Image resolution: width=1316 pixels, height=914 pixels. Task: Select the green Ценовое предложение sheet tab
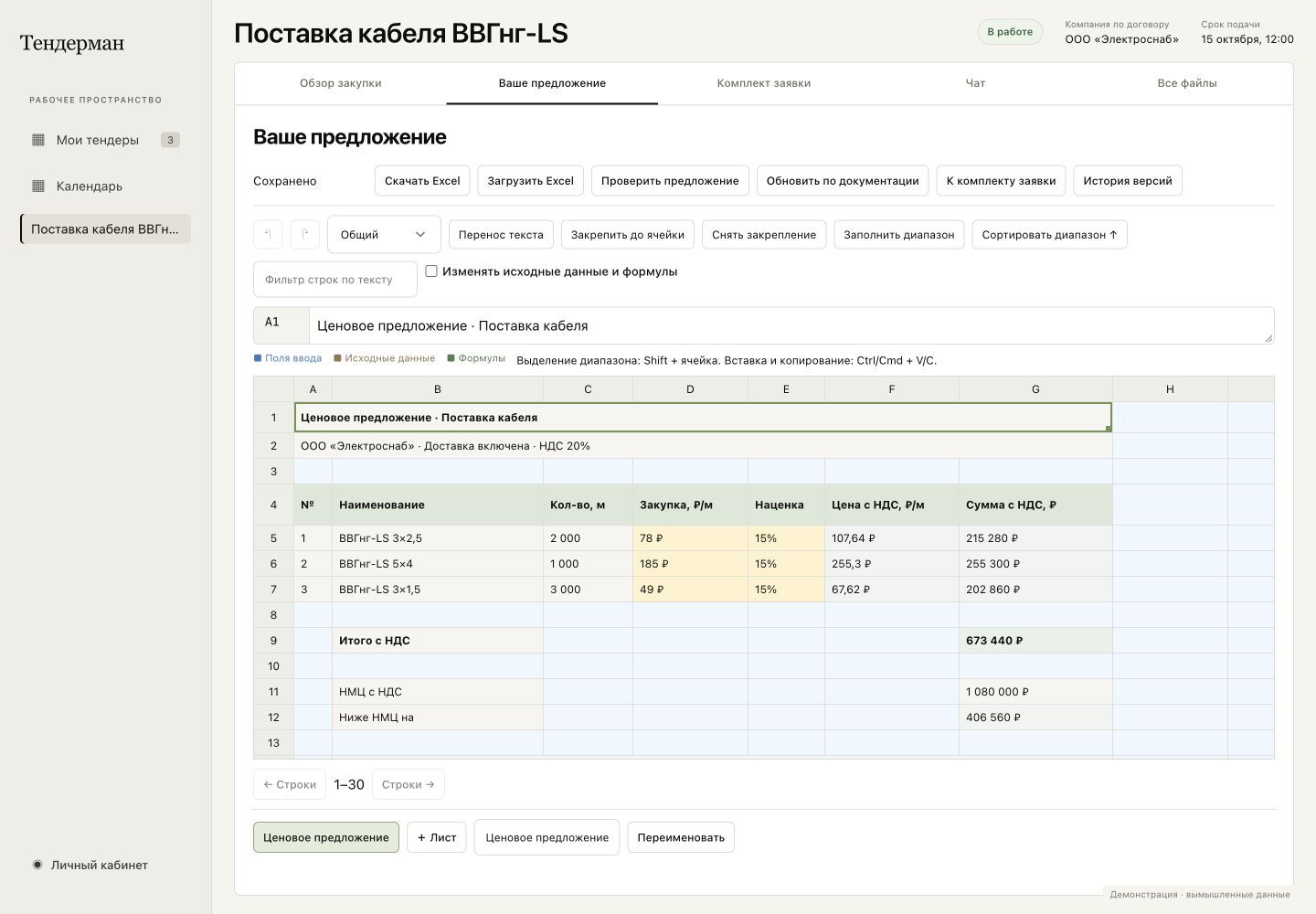(x=326, y=837)
